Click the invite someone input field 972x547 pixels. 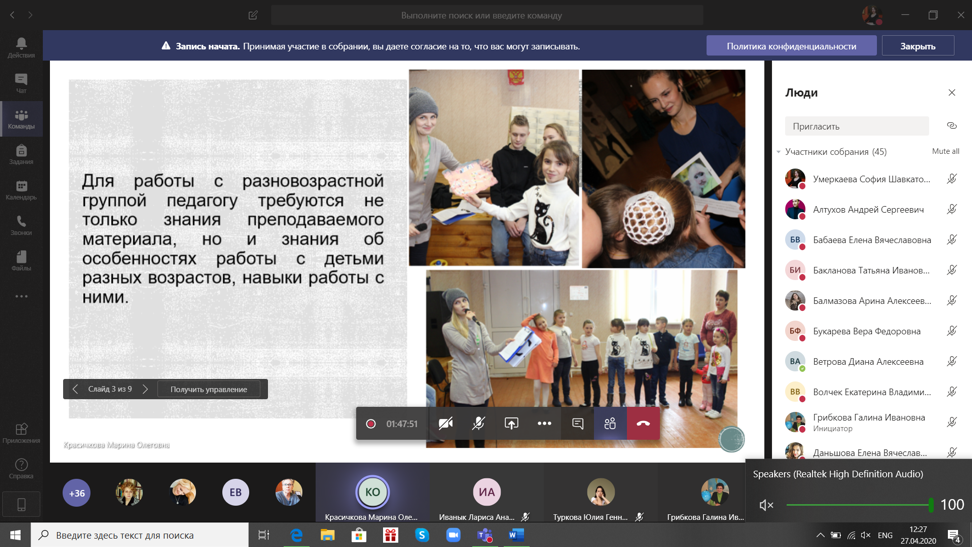[x=857, y=126]
